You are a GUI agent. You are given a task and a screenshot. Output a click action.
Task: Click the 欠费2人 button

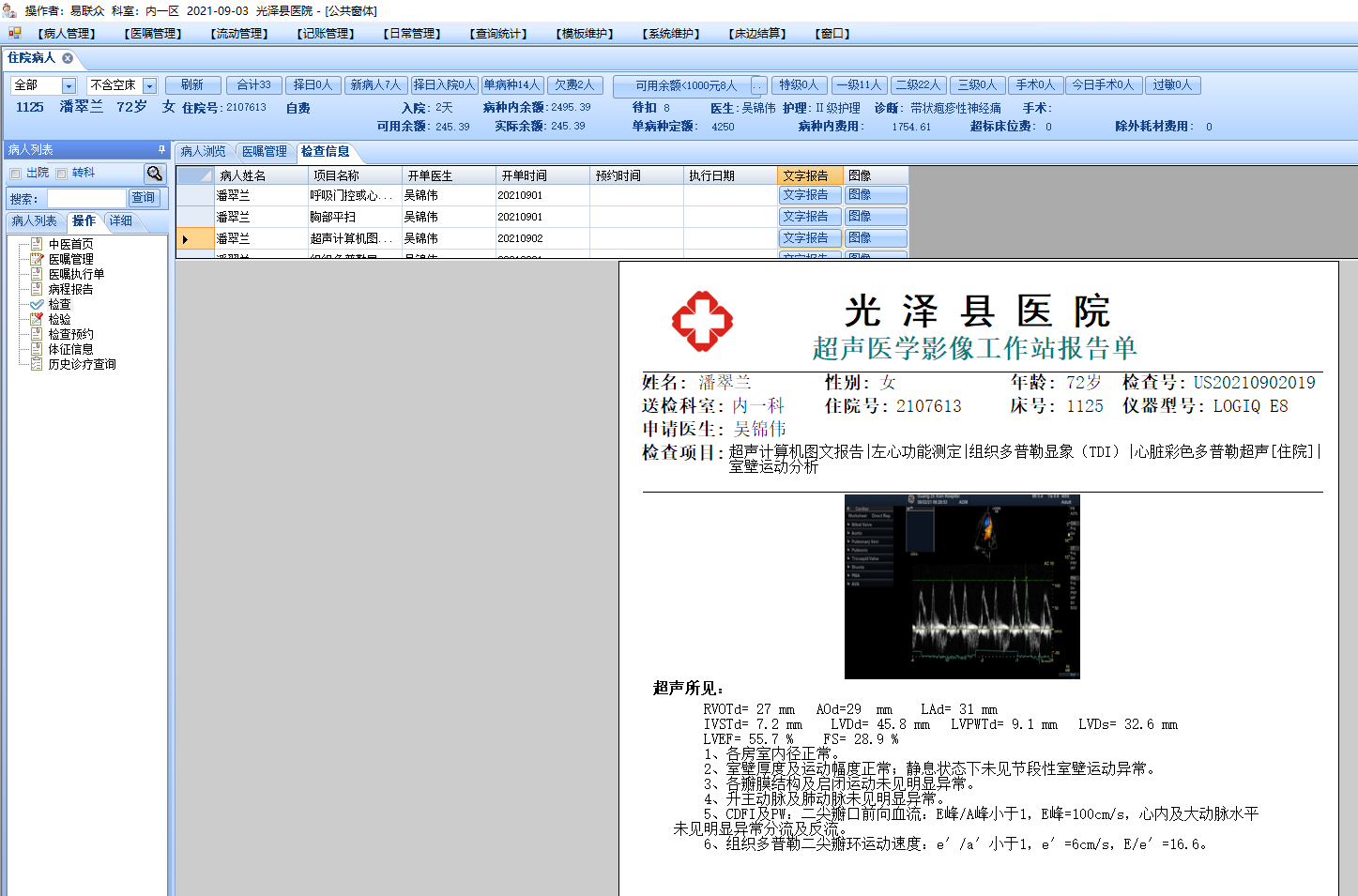[574, 85]
